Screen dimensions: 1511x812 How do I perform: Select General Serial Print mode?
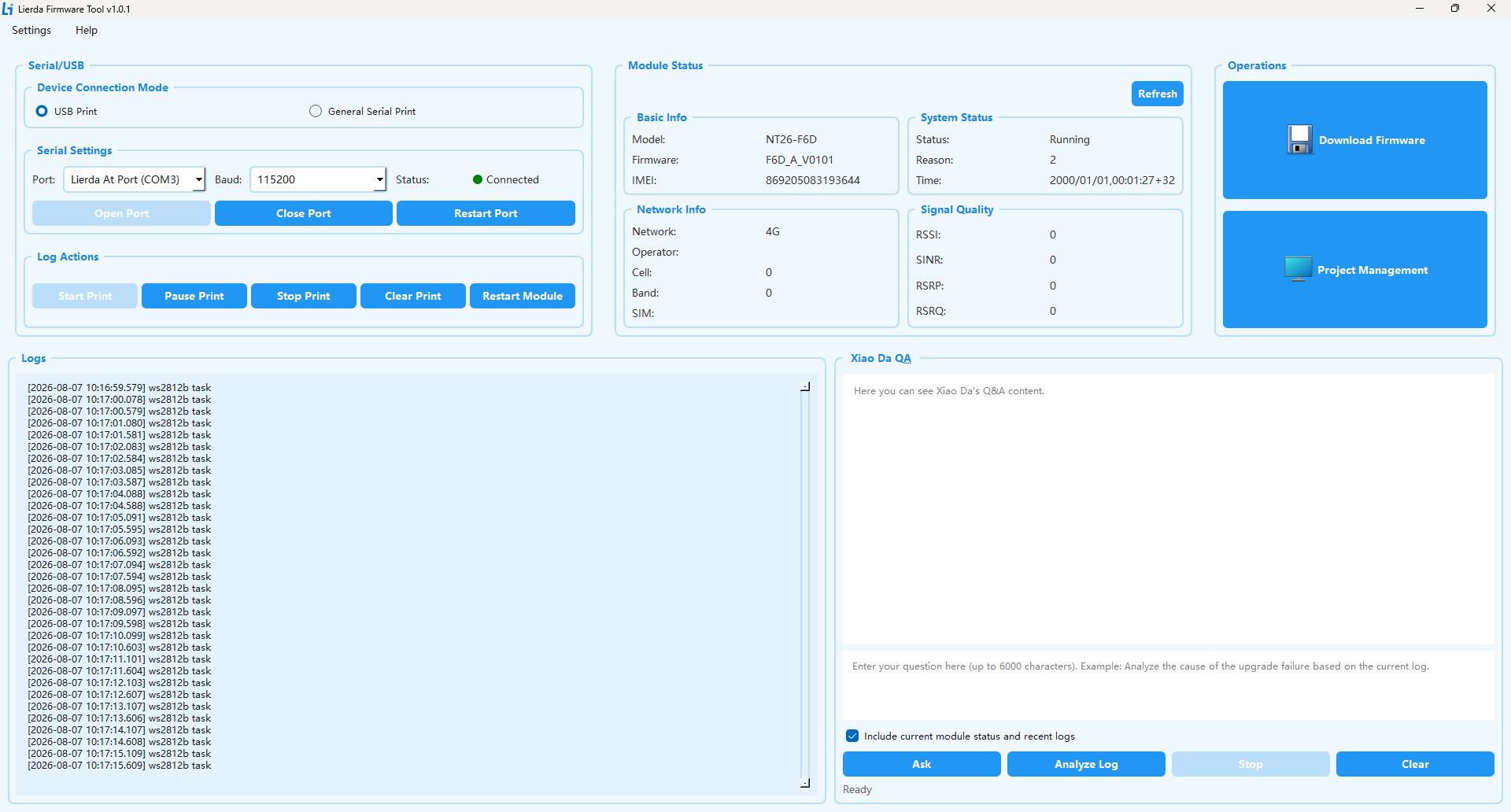pyautogui.click(x=316, y=111)
